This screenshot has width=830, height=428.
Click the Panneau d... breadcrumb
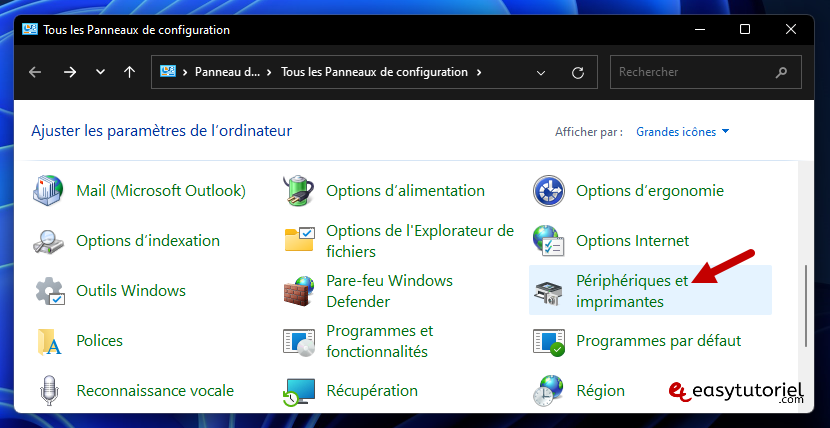[x=228, y=72]
